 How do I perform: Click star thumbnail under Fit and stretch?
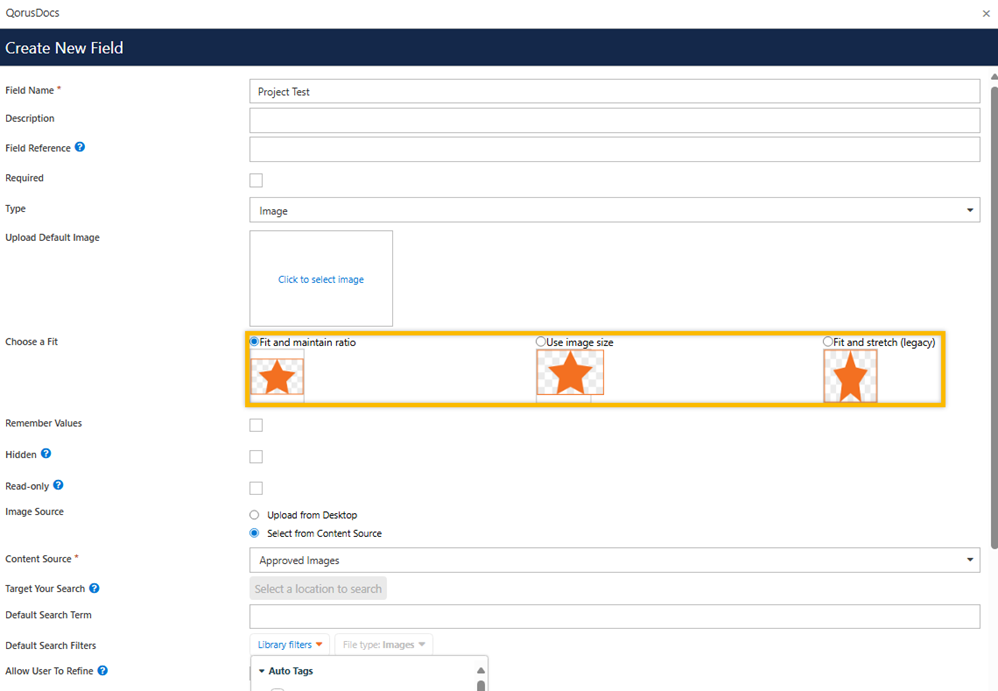click(x=850, y=377)
